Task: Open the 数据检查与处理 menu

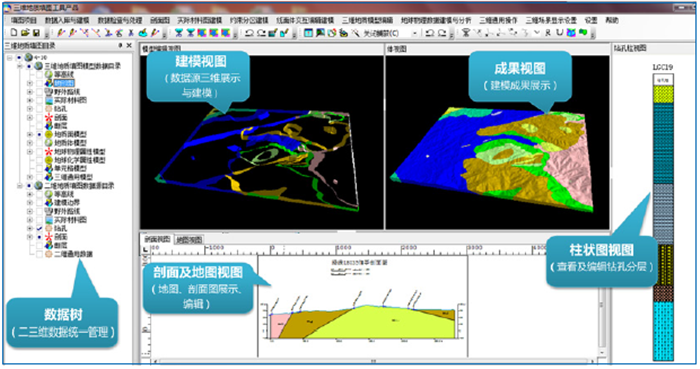Action: click(120, 21)
